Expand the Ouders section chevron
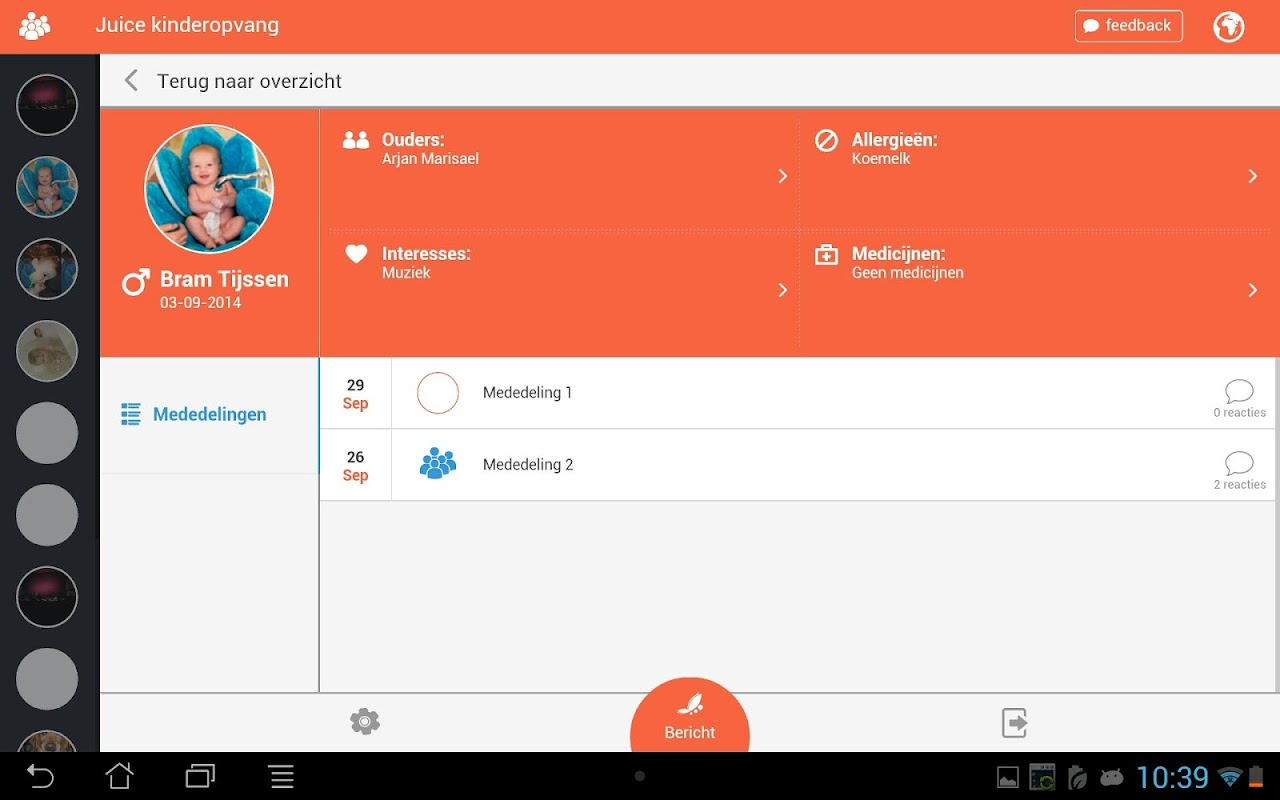The image size is (1280, 800). click(783, 176)
